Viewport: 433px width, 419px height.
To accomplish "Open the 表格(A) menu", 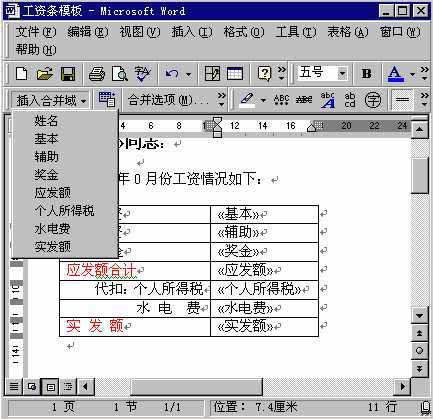I will click(348, 32).
